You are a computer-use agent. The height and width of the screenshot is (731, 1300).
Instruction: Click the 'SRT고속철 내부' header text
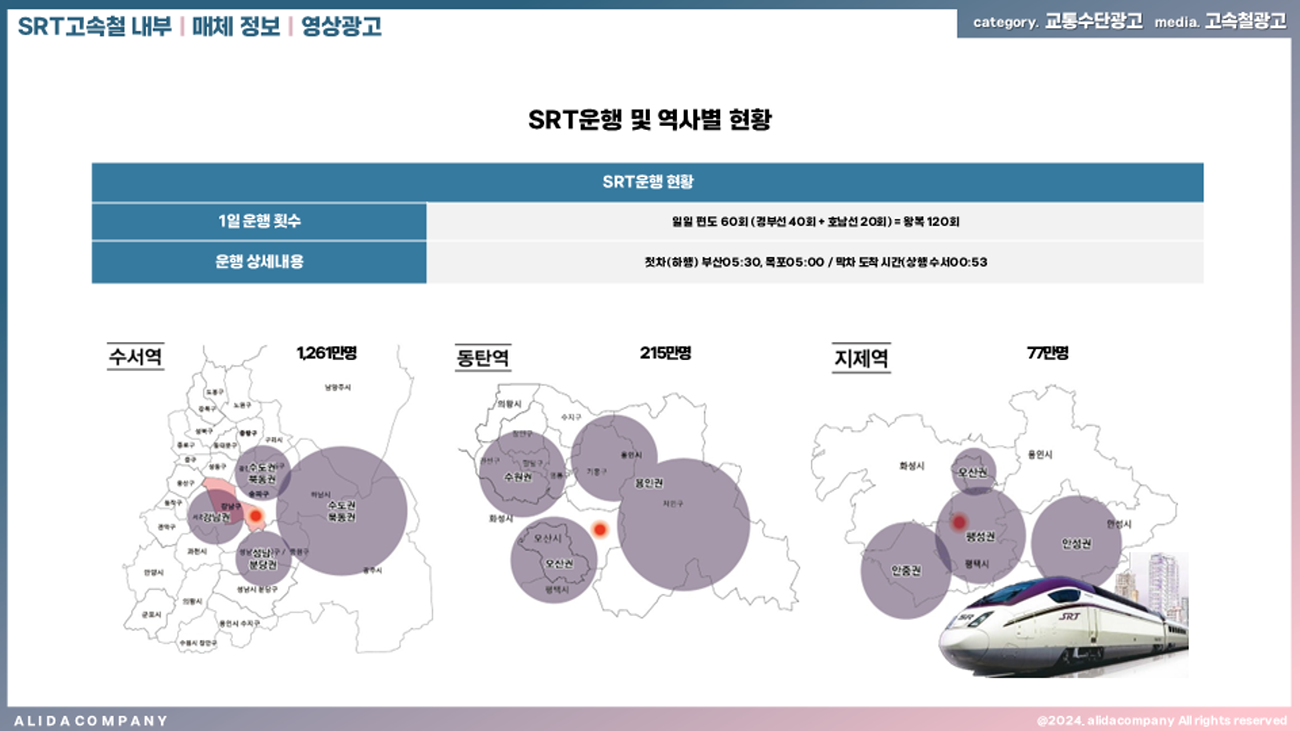tap(94, 27)
